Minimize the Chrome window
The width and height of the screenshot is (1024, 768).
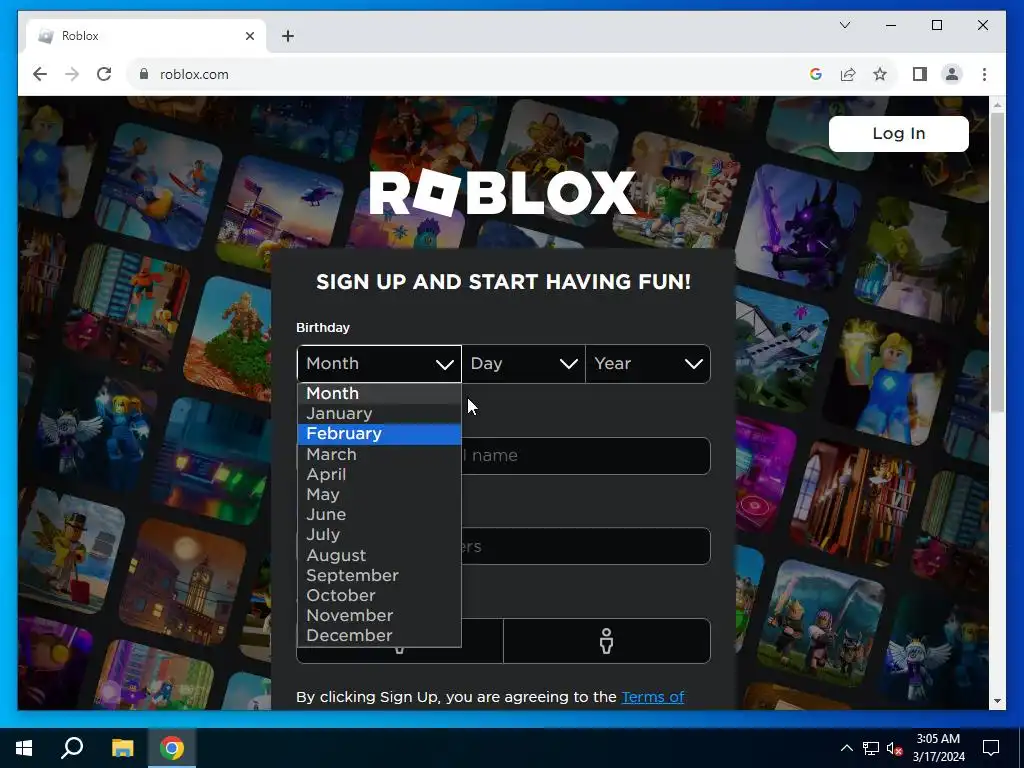point(891,25)
